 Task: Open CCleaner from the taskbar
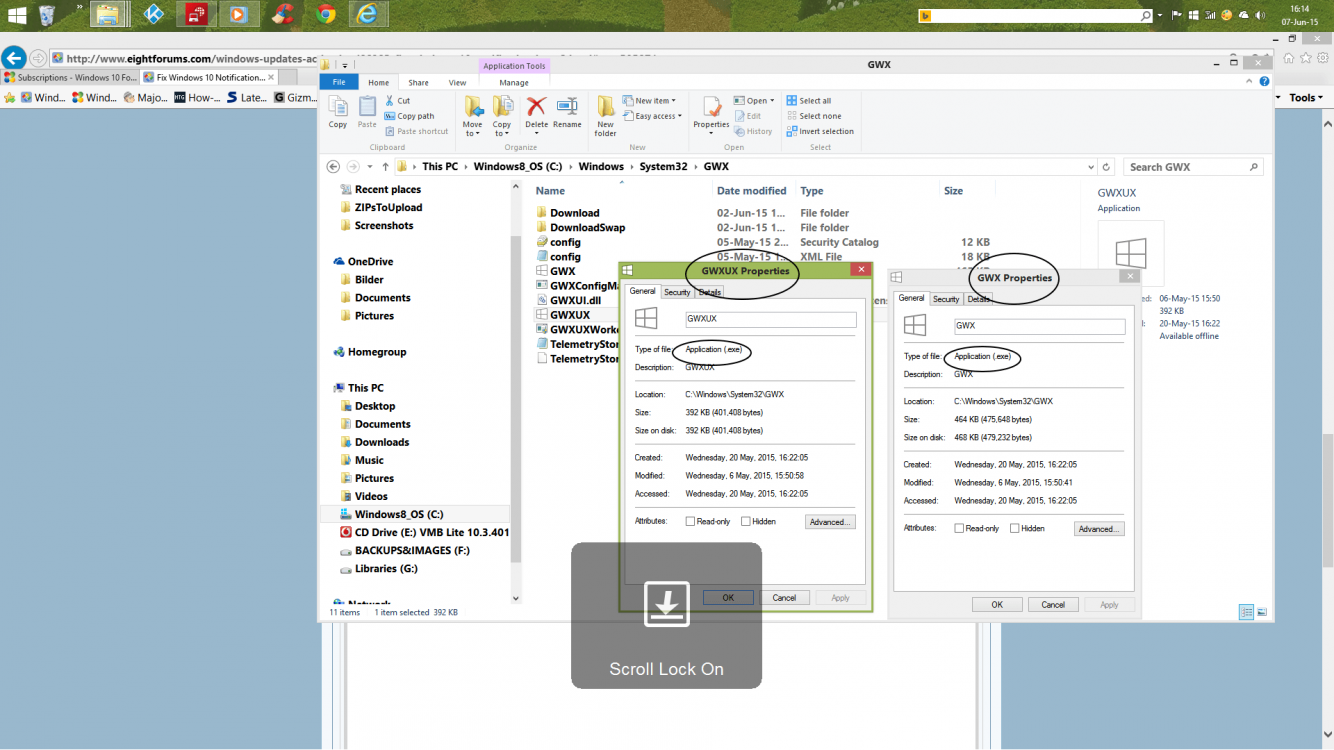(283, 14)
